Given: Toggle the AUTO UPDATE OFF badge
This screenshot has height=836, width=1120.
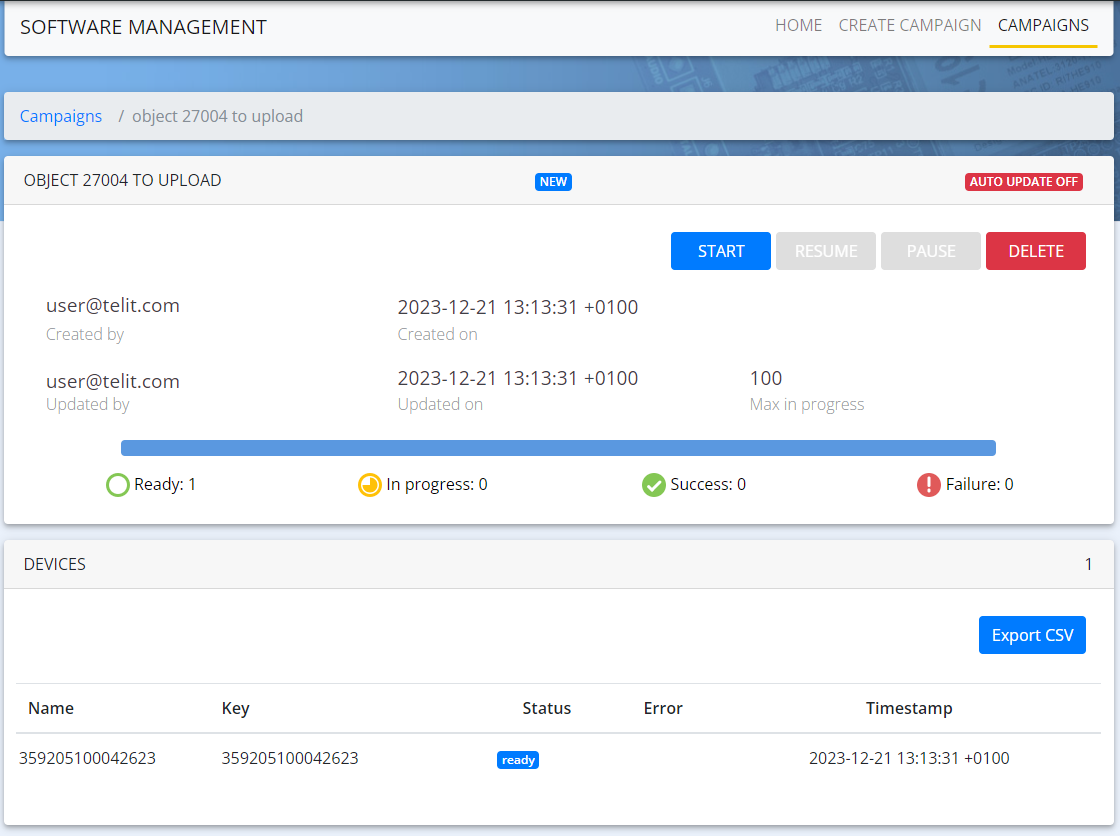Looking at the screenshot, I should (x=1023, y=182).
